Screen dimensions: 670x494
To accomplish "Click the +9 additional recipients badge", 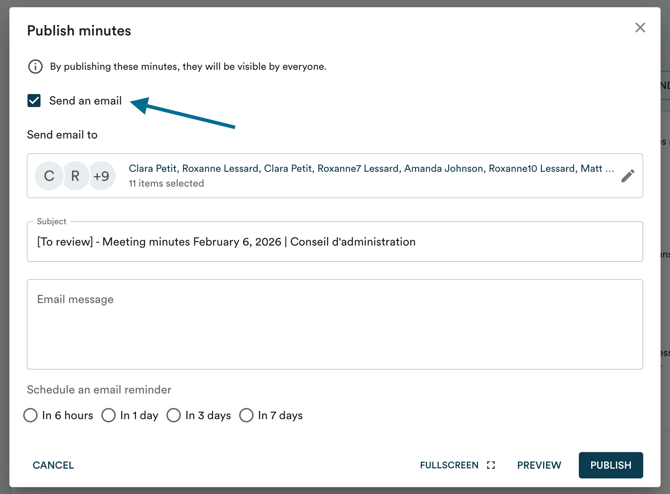I will click(101, 176).
